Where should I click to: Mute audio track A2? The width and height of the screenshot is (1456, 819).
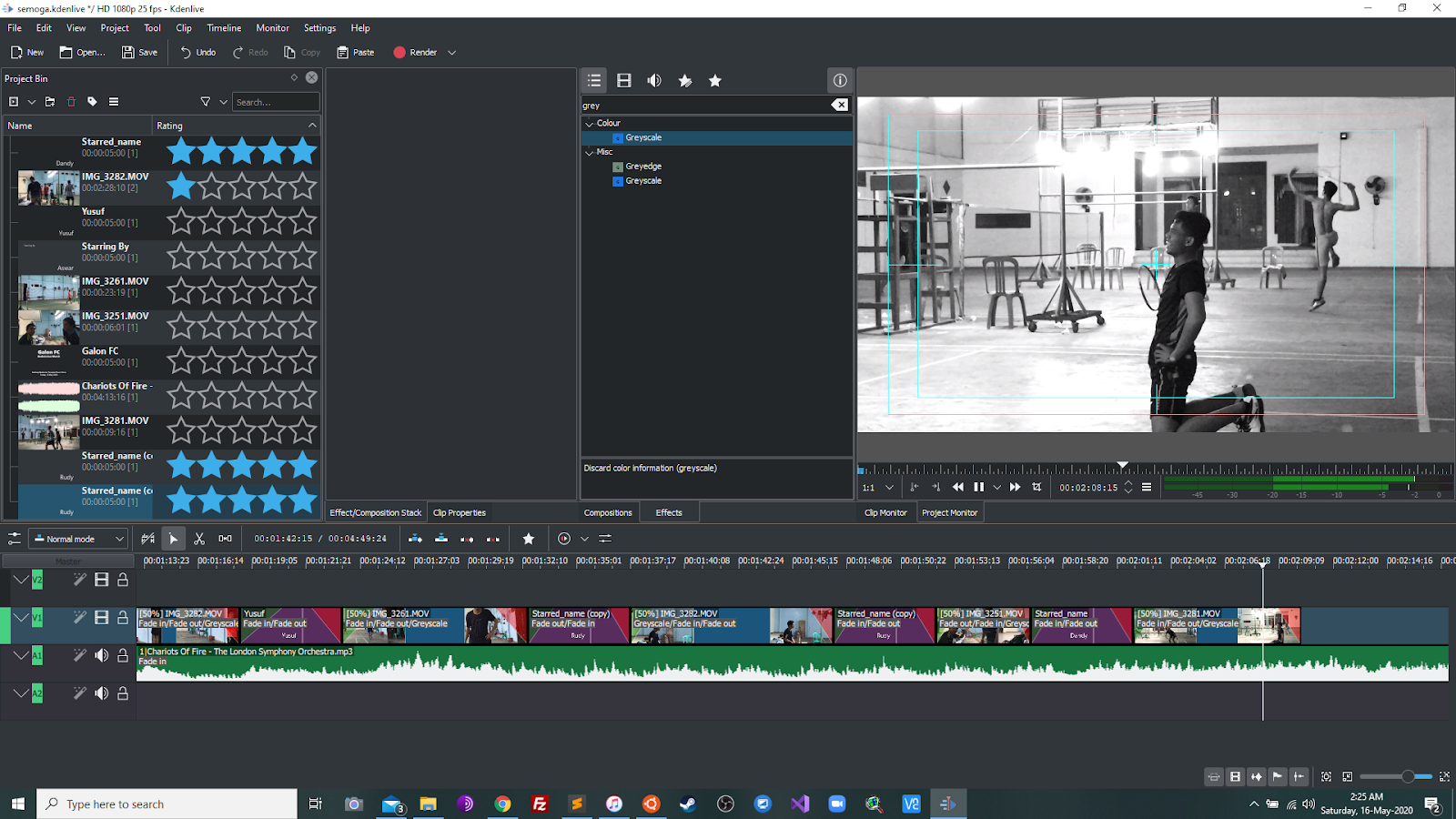[x=102, y=693]
